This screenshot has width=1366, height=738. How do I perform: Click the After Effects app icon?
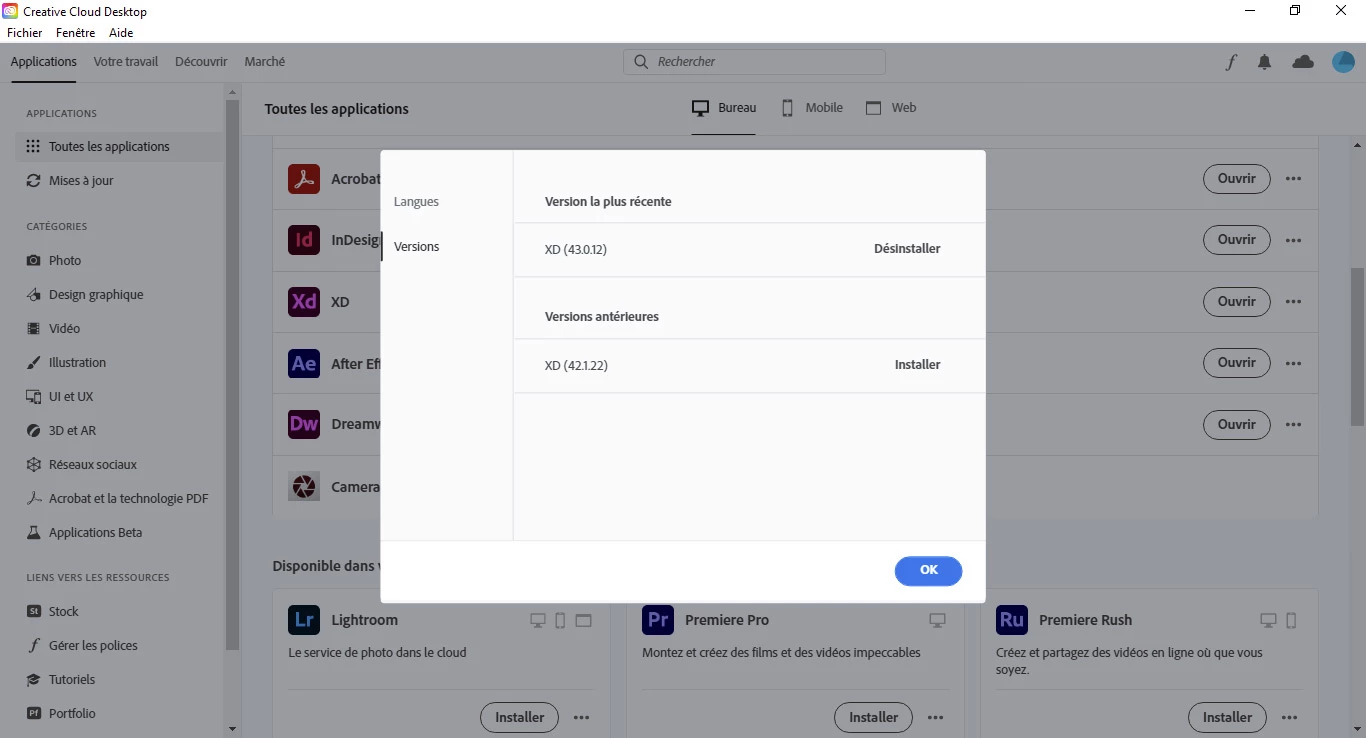click(x=304, y=363)
